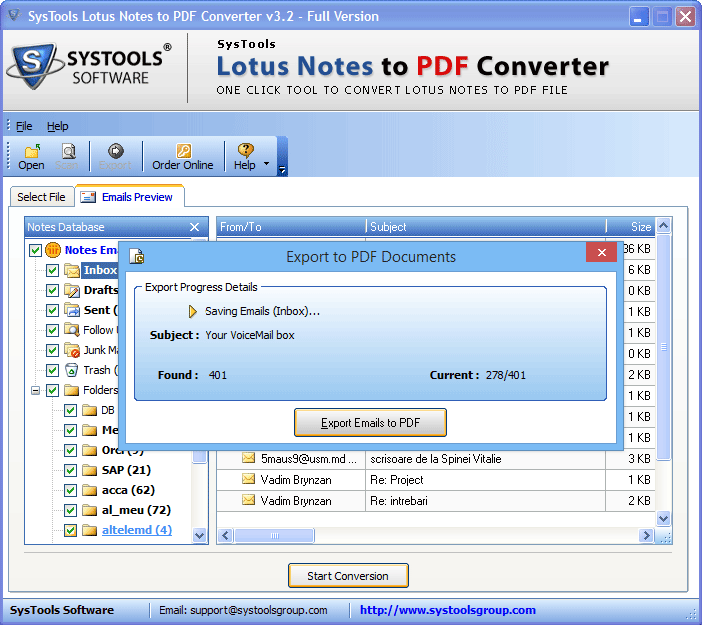Uncheck the al_meu (72) folder checkbox
The height and width of the screenshot is (625, 702).
click(x=70, y=510)
